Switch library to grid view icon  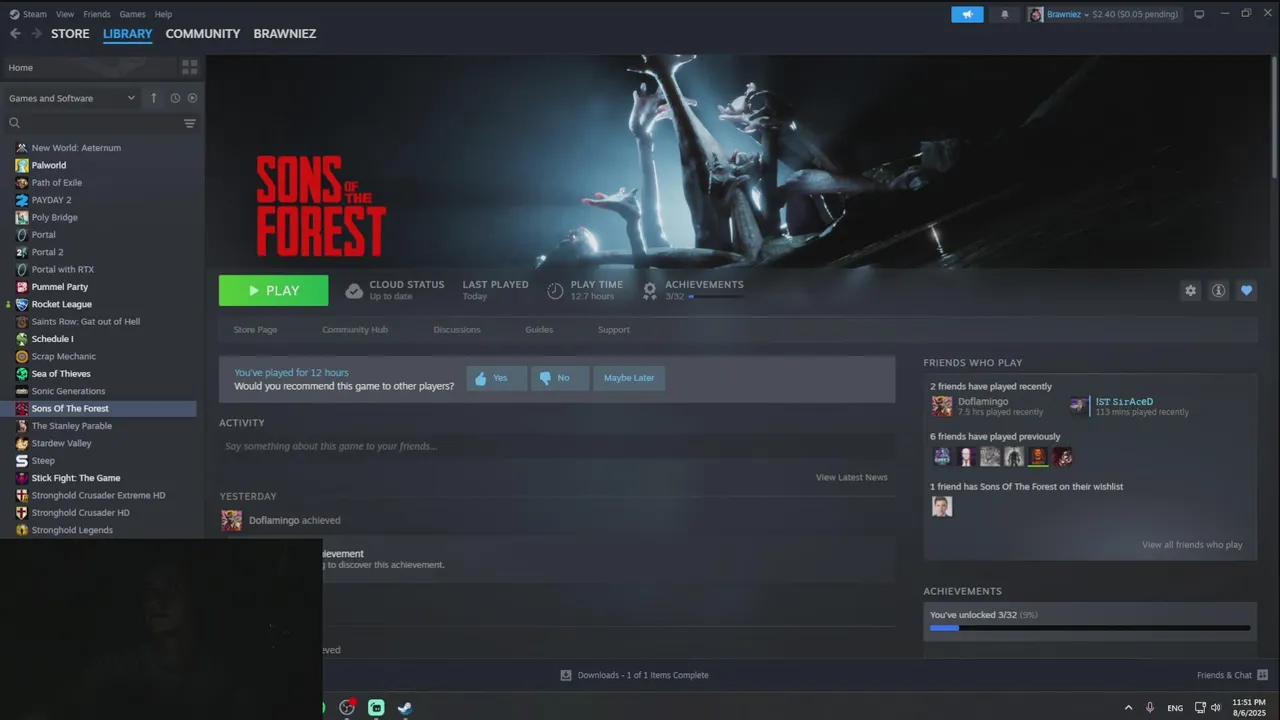(189, 67)
